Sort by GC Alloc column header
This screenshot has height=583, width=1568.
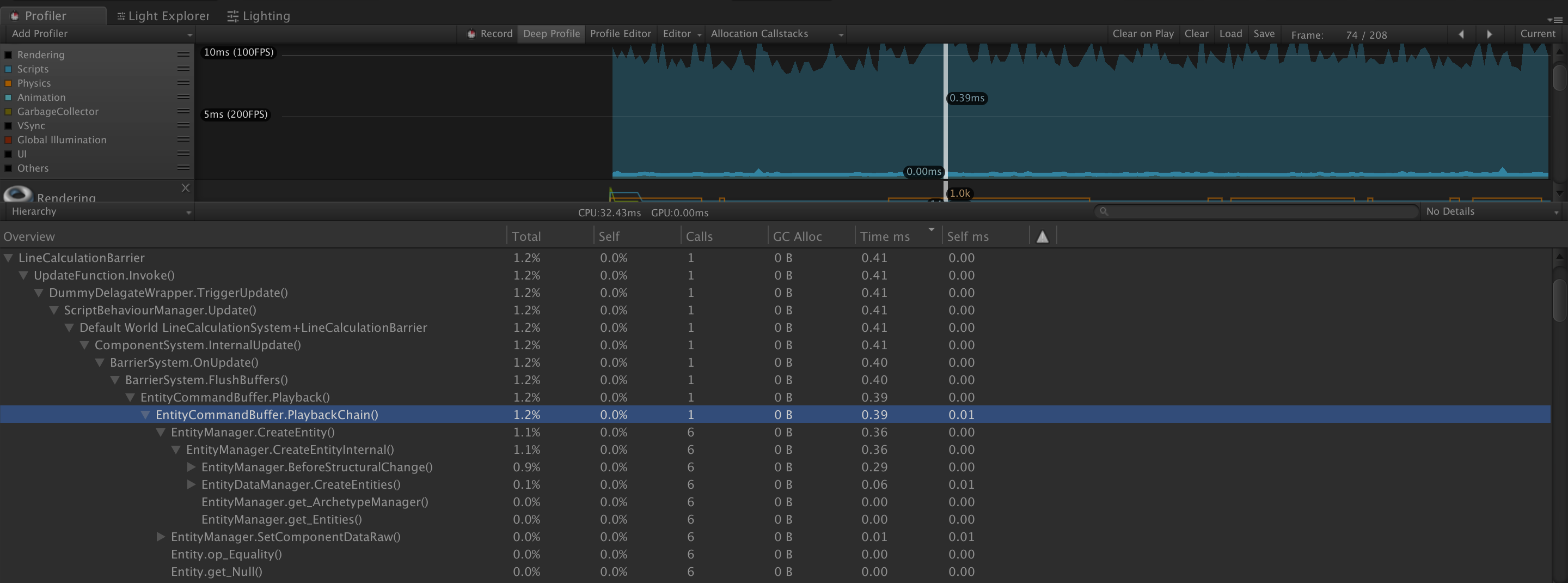(811, 236)
